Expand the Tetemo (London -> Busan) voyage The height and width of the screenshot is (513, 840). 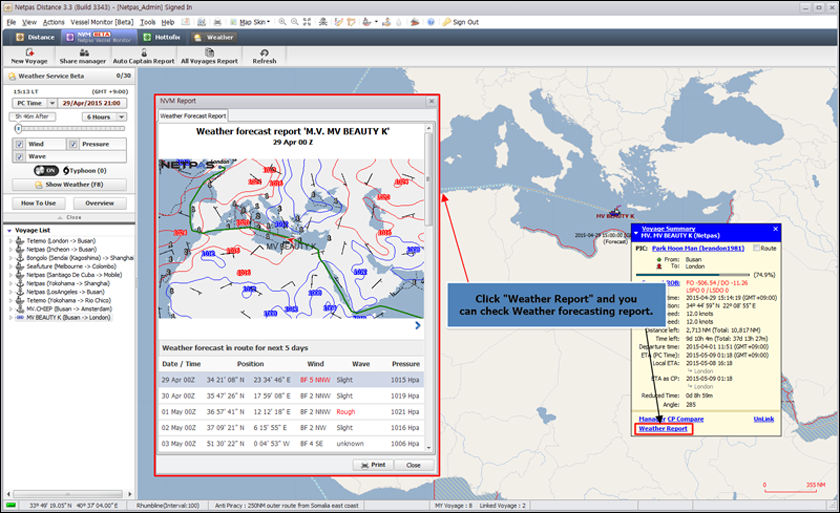pos(10,241)
